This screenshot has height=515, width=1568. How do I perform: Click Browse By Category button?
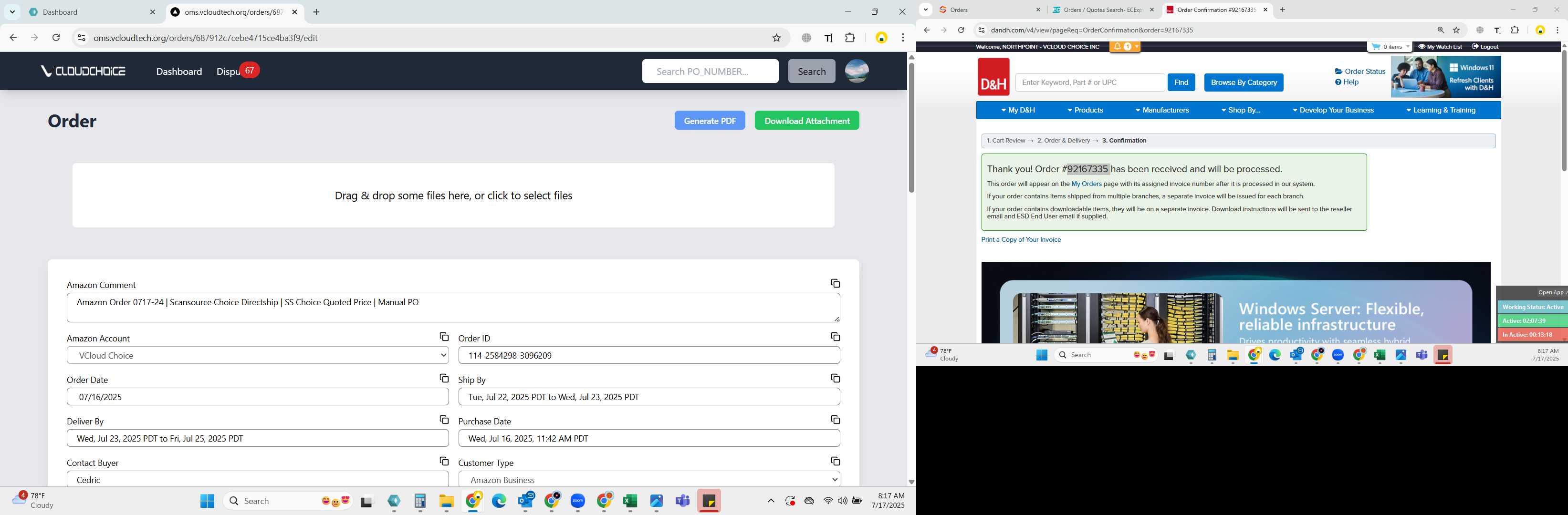pos(1244,82)
